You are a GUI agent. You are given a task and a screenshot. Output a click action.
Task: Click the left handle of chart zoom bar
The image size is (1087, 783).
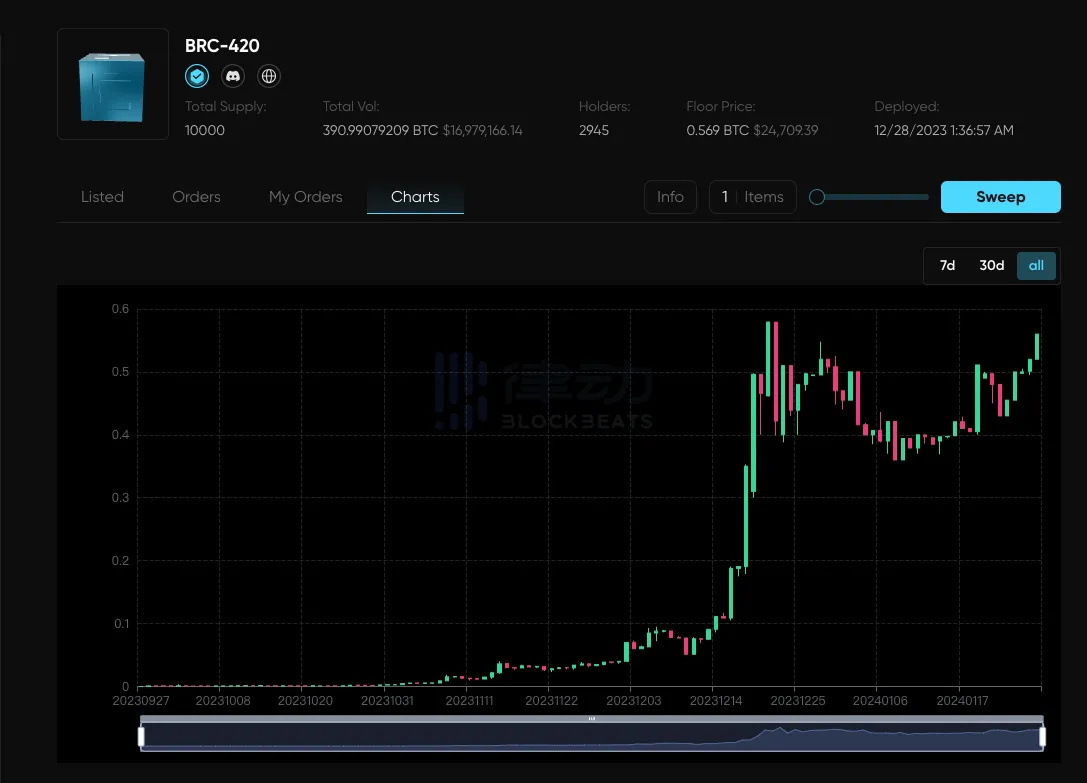(141, 737)
